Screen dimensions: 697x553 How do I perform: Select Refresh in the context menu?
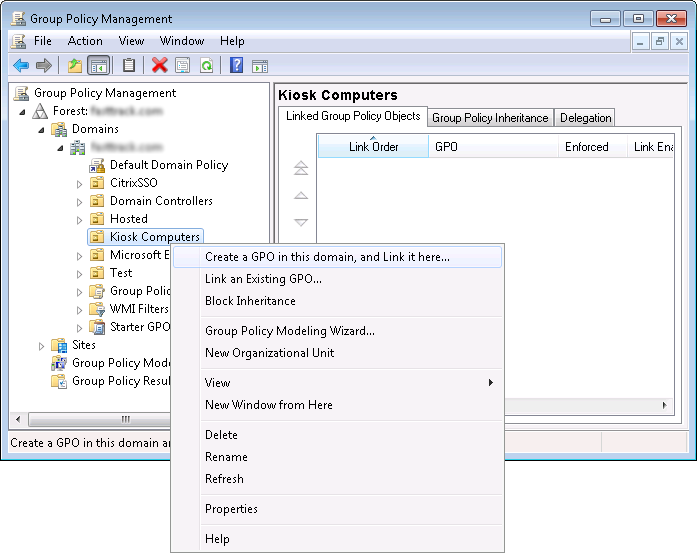click(x=337, y=479)
